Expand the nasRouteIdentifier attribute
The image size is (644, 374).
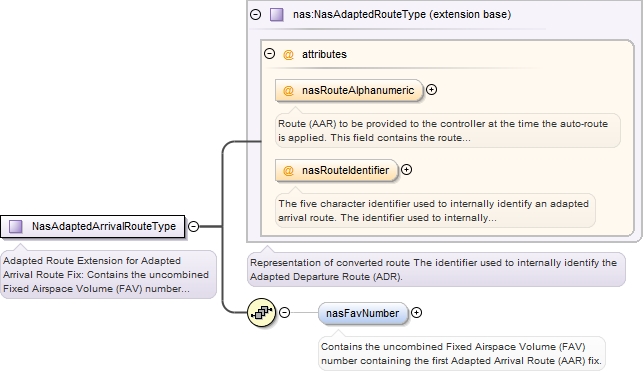coord(406,170)
